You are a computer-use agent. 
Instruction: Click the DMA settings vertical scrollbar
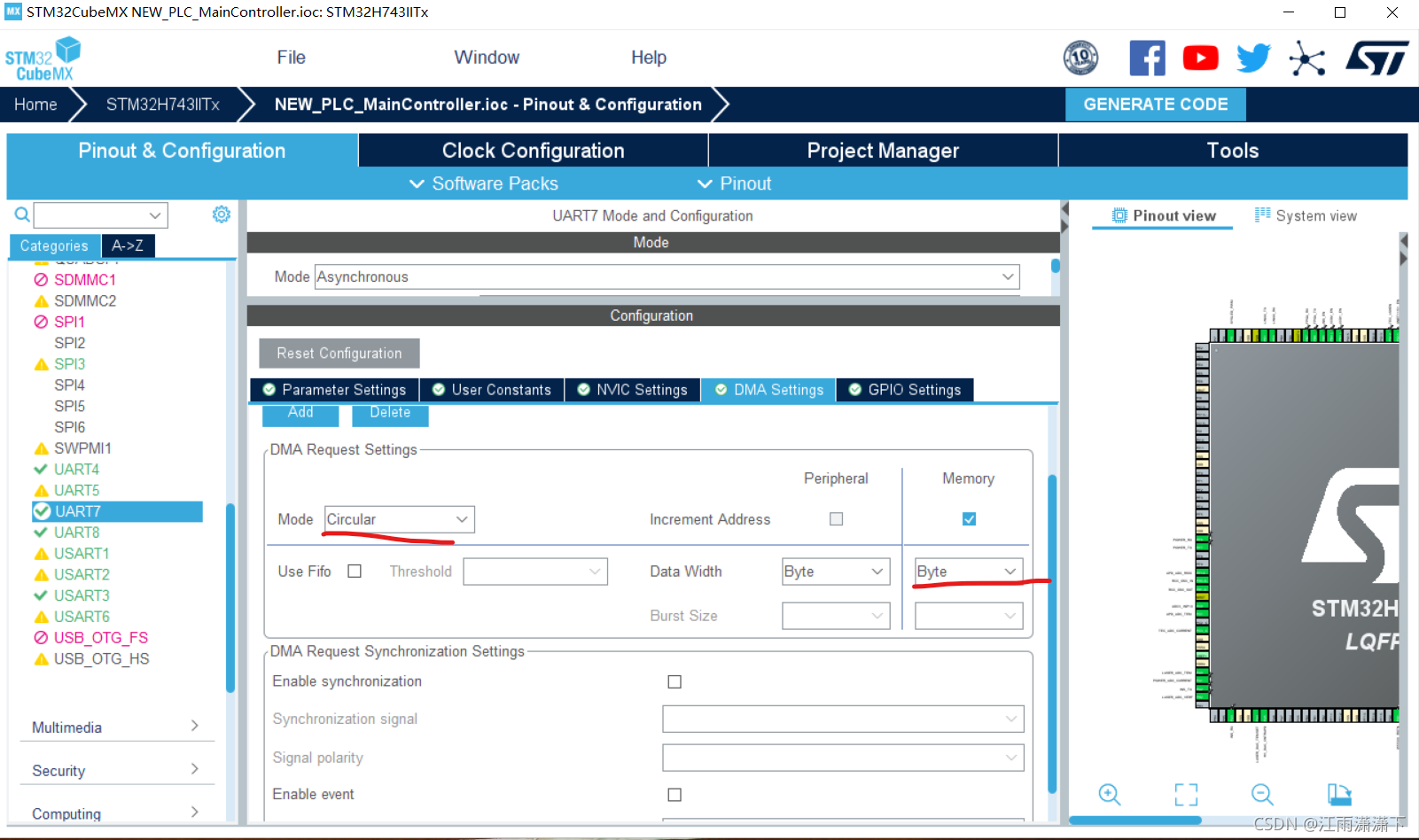click(1052, 634)
